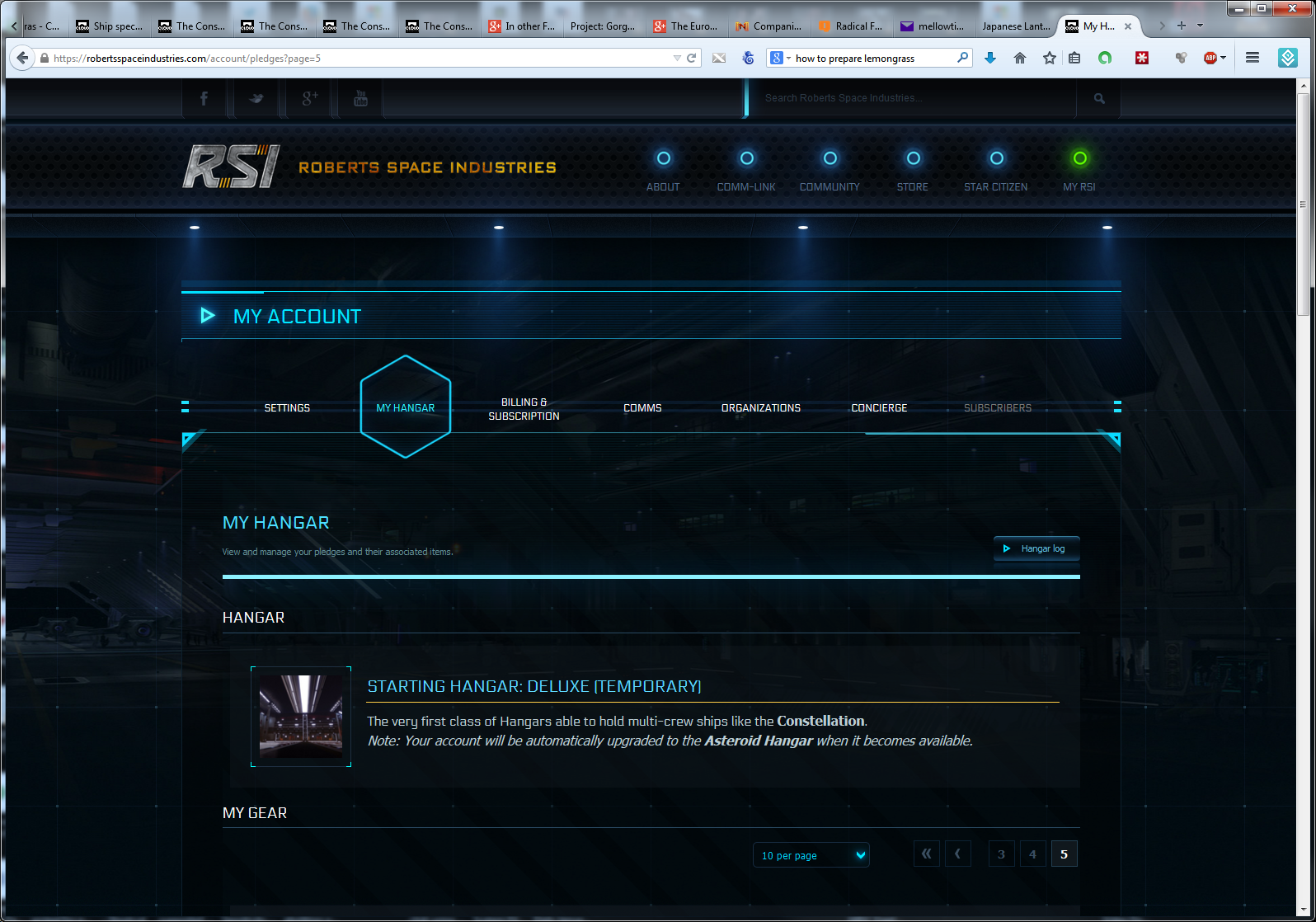Click the Deluxe hangar thumbnail image
1316x922 pixels.
(x=301, y=717)
